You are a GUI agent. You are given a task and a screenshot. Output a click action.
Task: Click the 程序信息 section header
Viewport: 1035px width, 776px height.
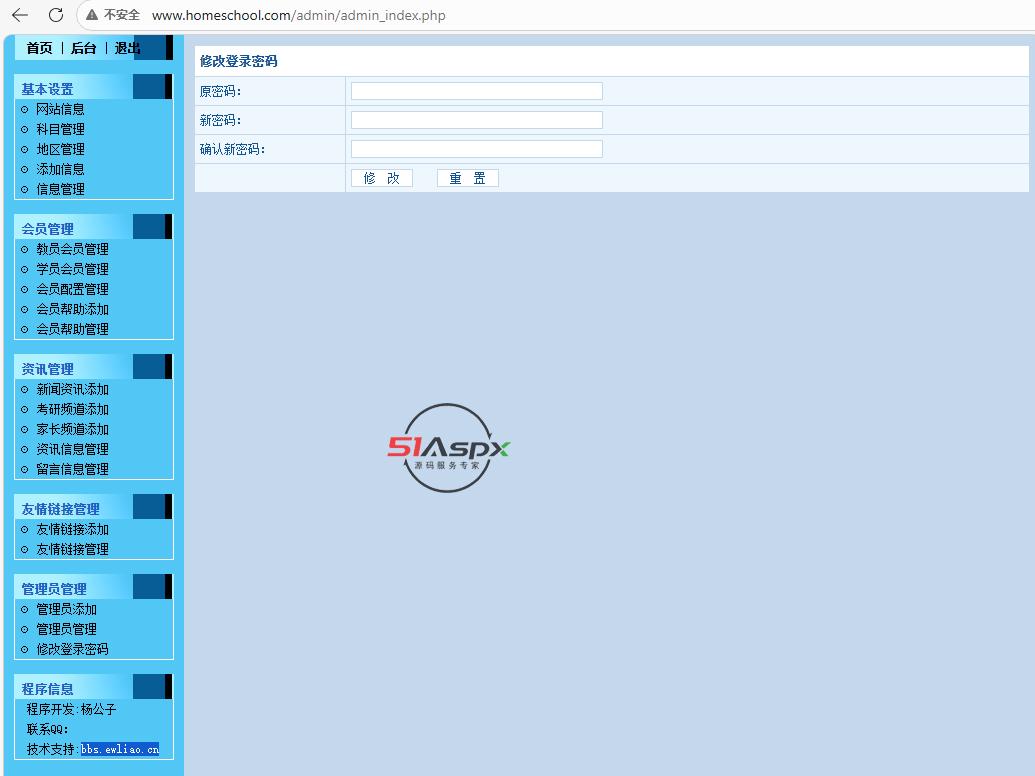(48, 689)
